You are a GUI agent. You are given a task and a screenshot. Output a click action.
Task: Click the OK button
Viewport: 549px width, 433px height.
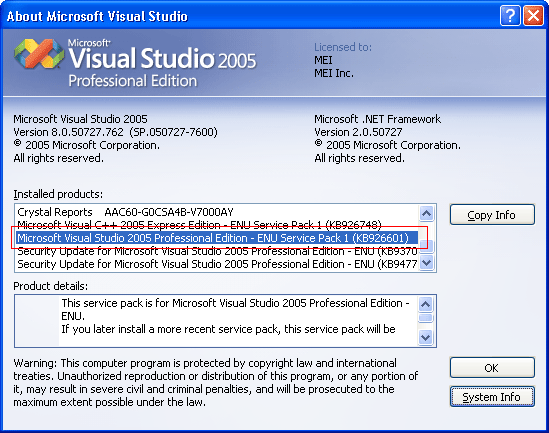(x=492, y=368)
